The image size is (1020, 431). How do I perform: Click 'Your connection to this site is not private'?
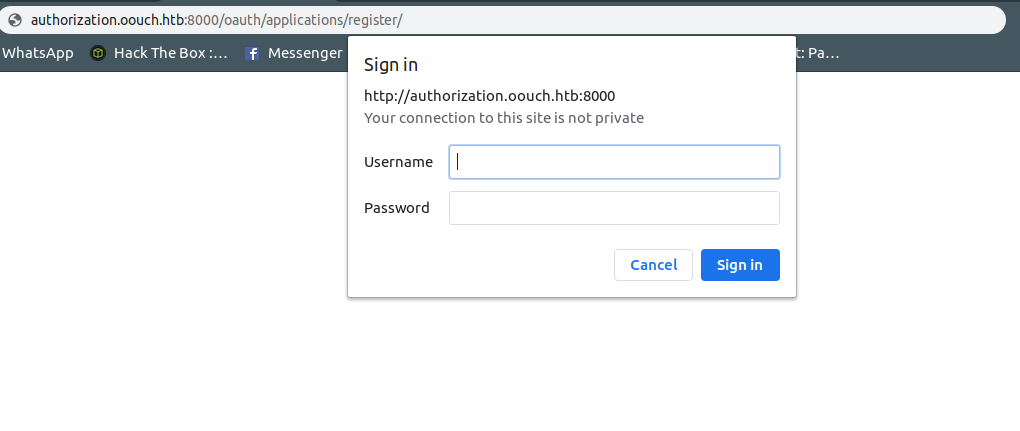(x=503, y=118)
